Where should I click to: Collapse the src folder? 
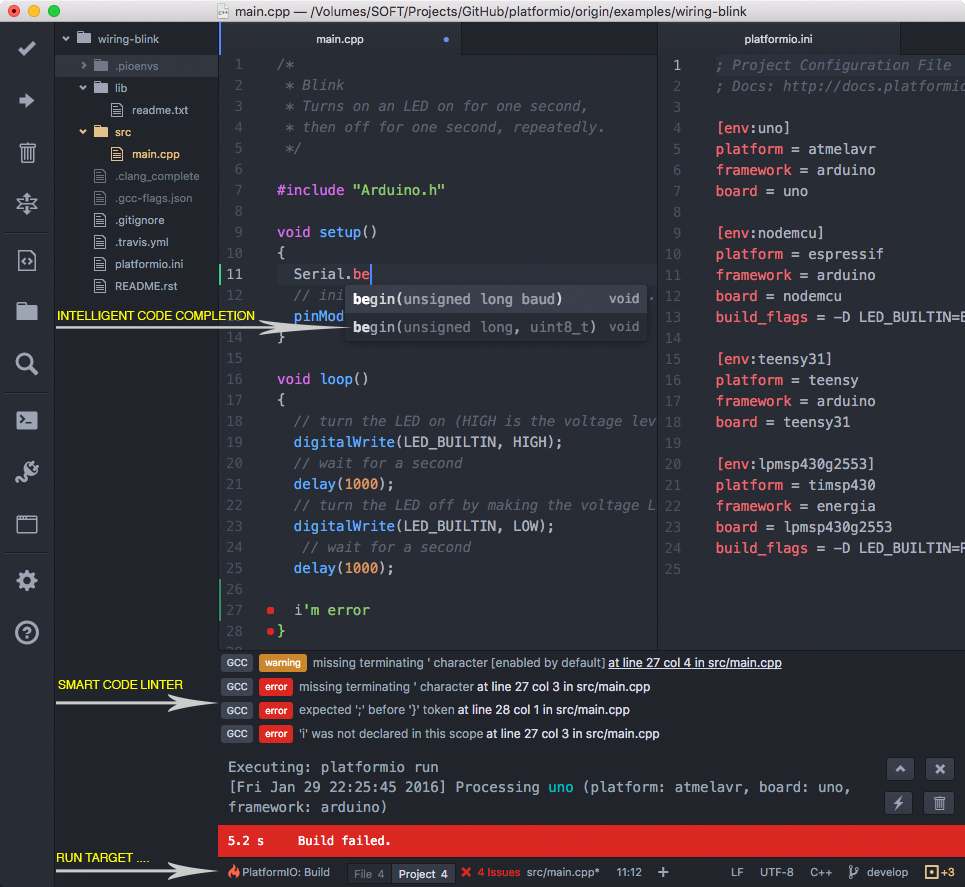point(83,132)
